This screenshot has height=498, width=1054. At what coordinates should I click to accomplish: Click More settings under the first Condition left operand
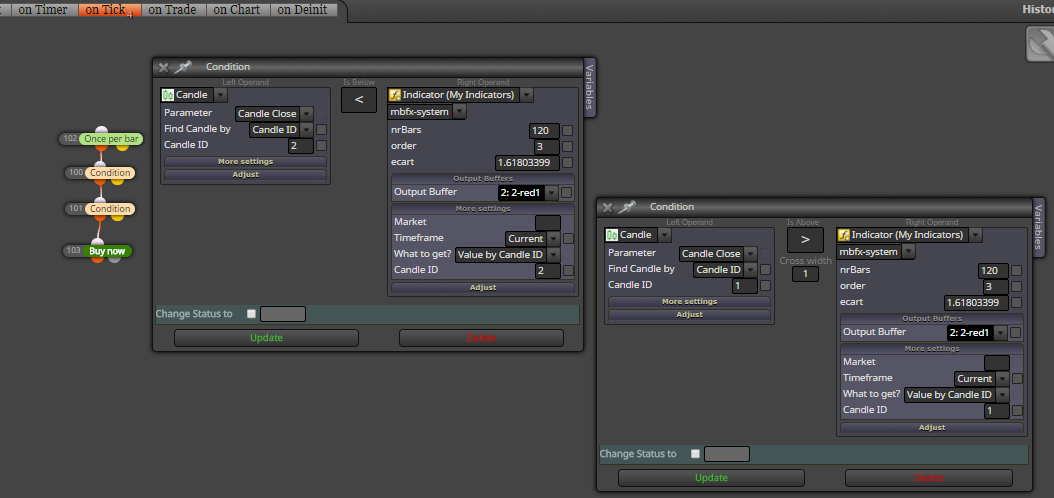pyautogui.click(x=245, y=162)
